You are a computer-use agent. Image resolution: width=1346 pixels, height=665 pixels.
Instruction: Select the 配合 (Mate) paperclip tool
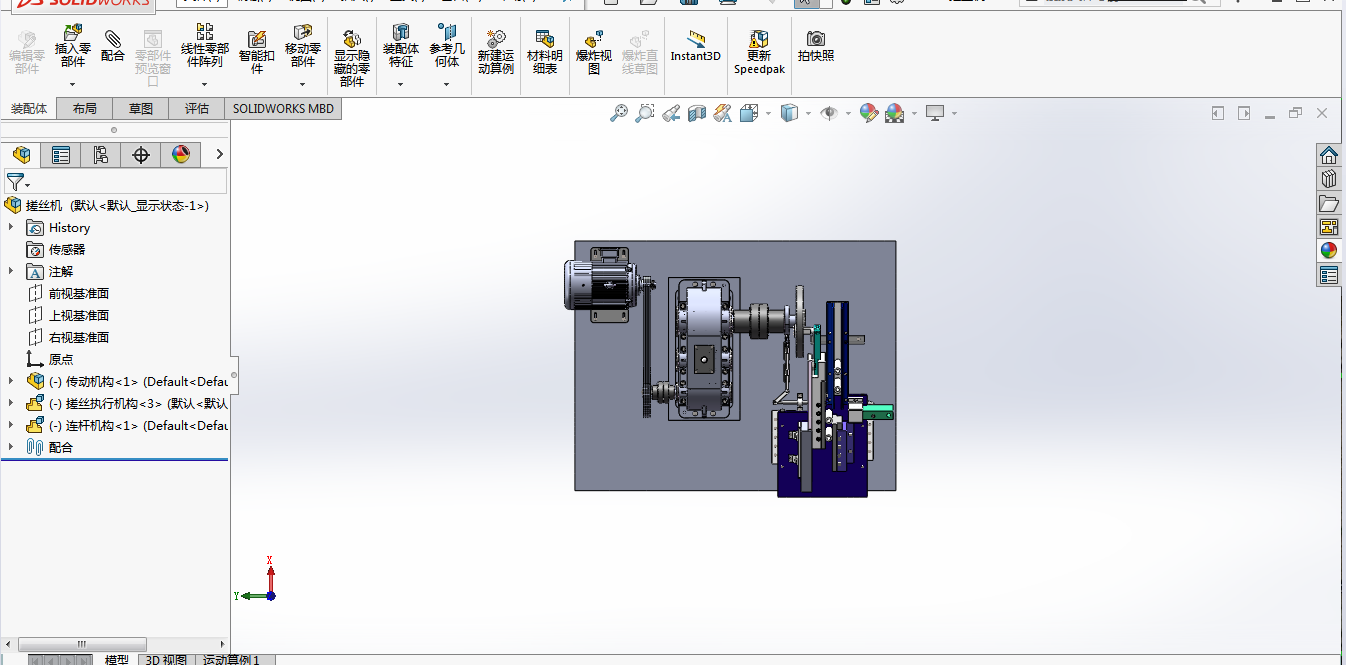113,46
